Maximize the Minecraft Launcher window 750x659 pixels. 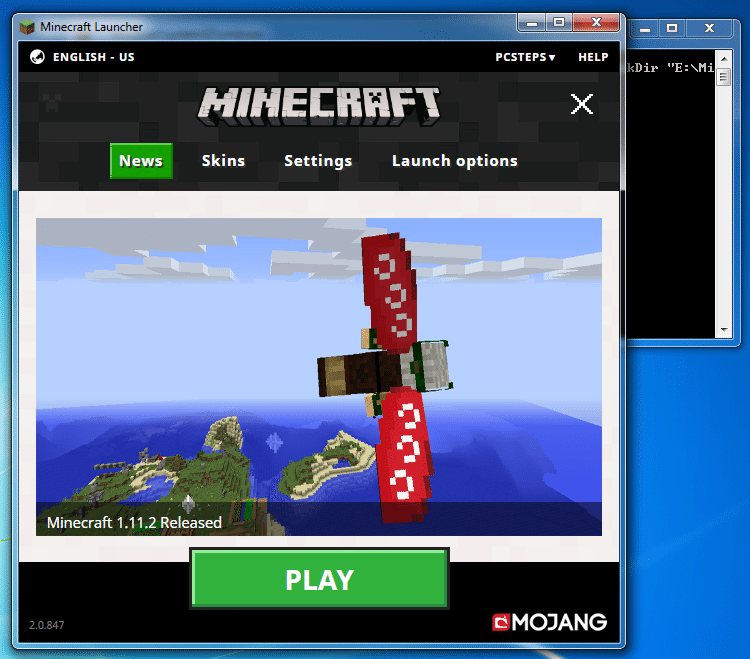(559, 22)
